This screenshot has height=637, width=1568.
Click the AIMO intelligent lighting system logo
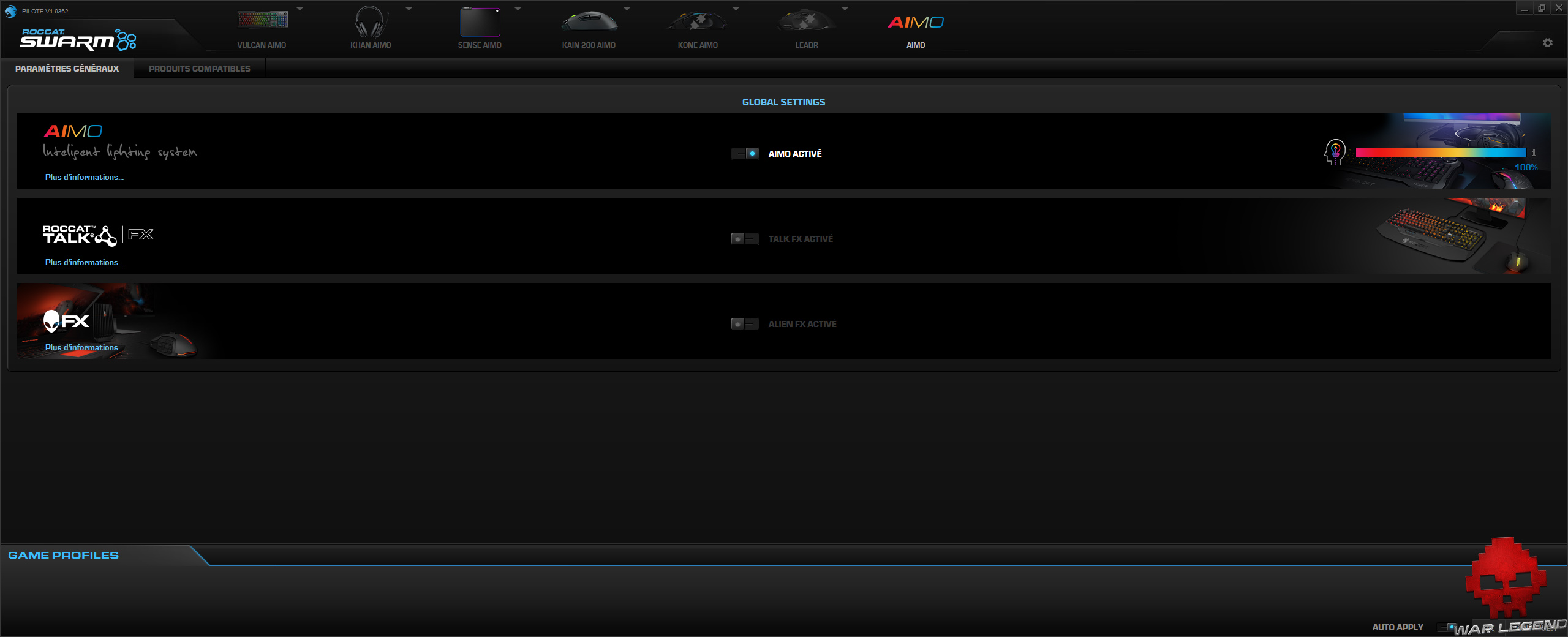(x=120, y=141)
